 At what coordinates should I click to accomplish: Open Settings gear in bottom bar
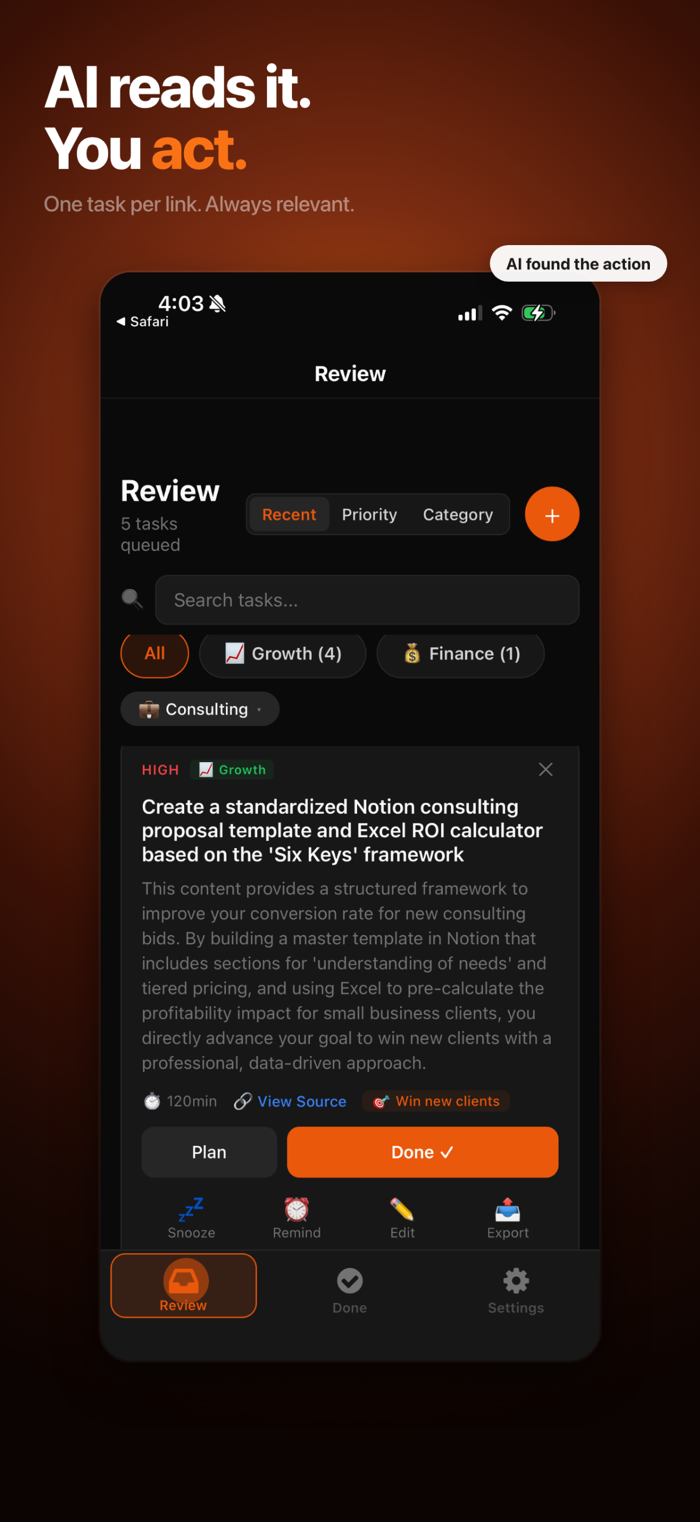tap(516, 1290)
